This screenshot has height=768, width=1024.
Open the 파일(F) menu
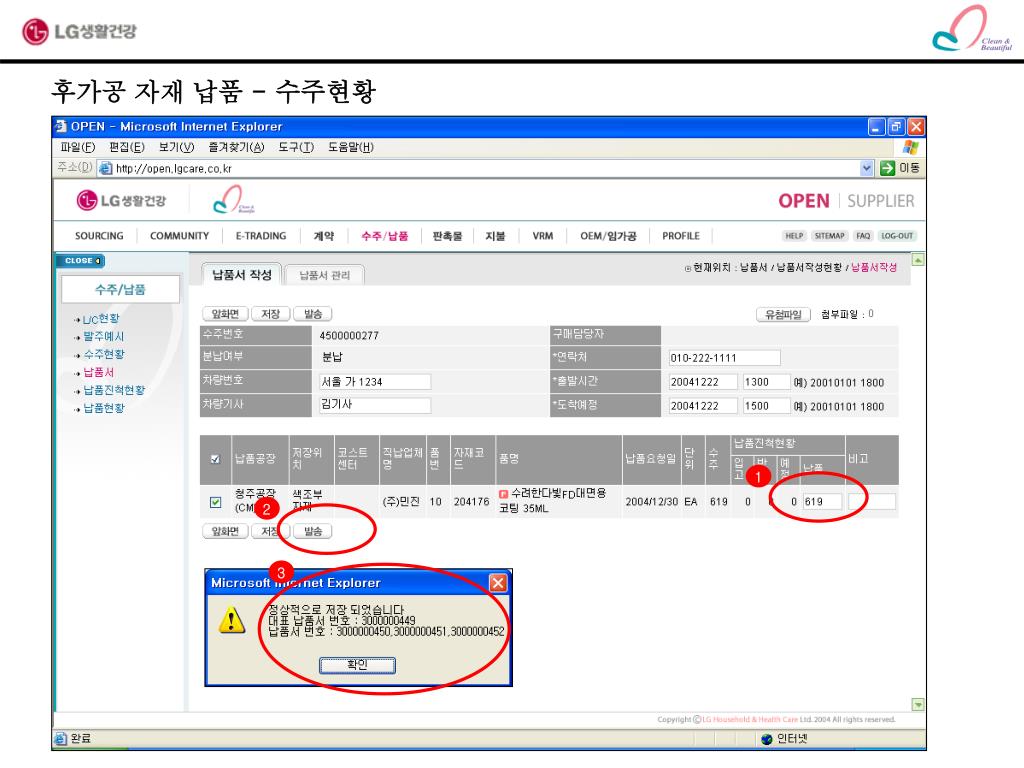[x=78, y=147]
